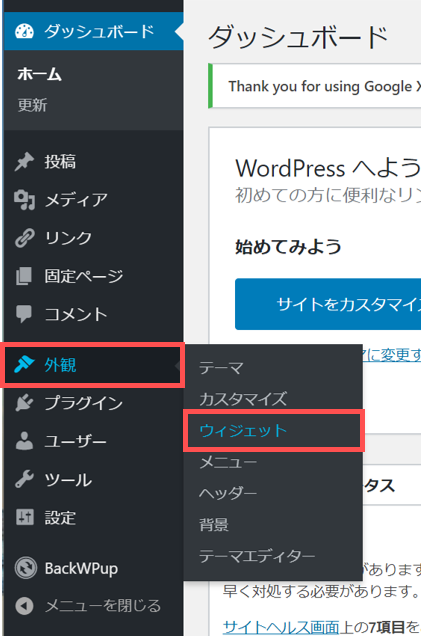Choose ヘッダー in the 外観 flyout
Image resolution: width=421 pixels, height=636 pixels.
point(228,493)
